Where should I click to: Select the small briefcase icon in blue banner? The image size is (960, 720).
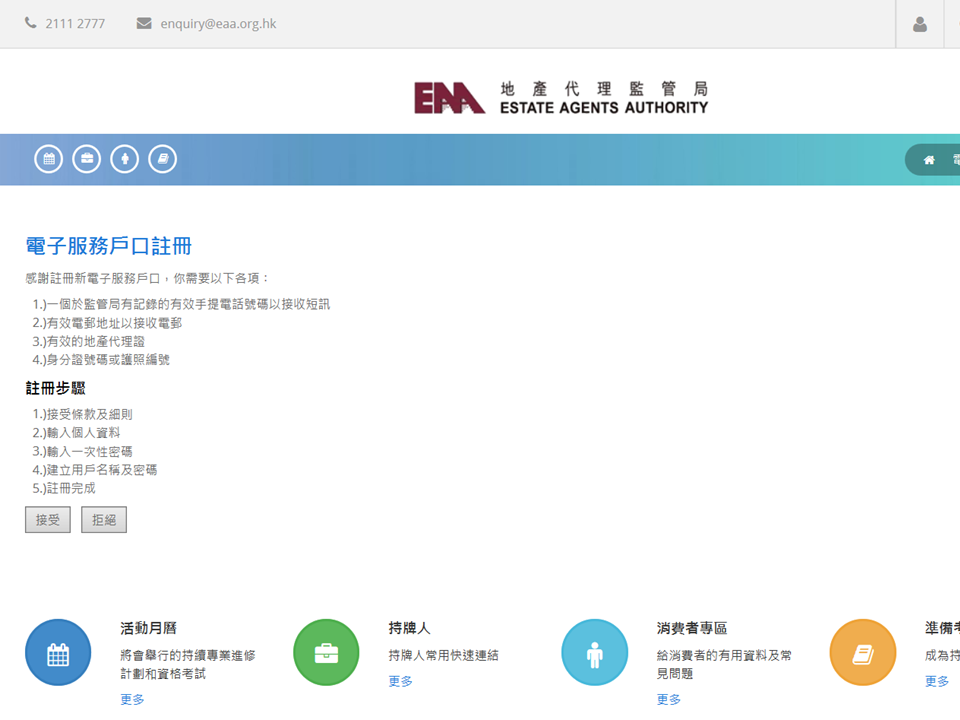pyautogui.click(x=87, y=159)
